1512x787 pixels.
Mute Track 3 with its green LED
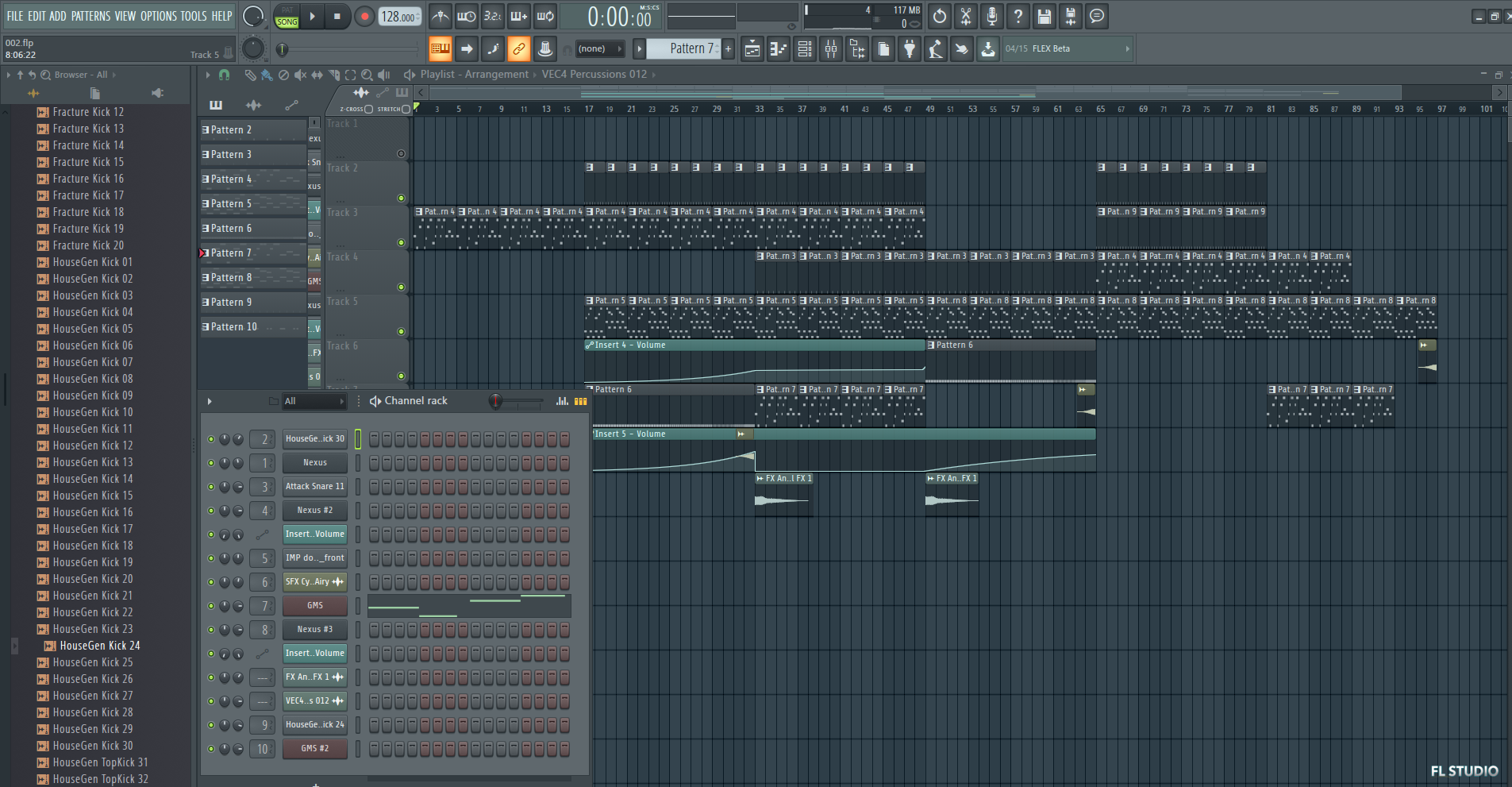[x=401, y=243]
